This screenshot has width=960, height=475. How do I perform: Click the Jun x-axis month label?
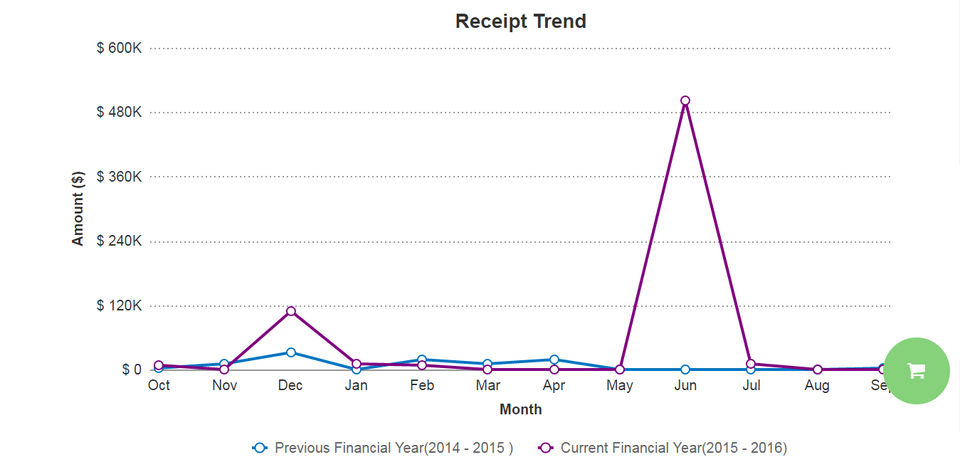685,385
